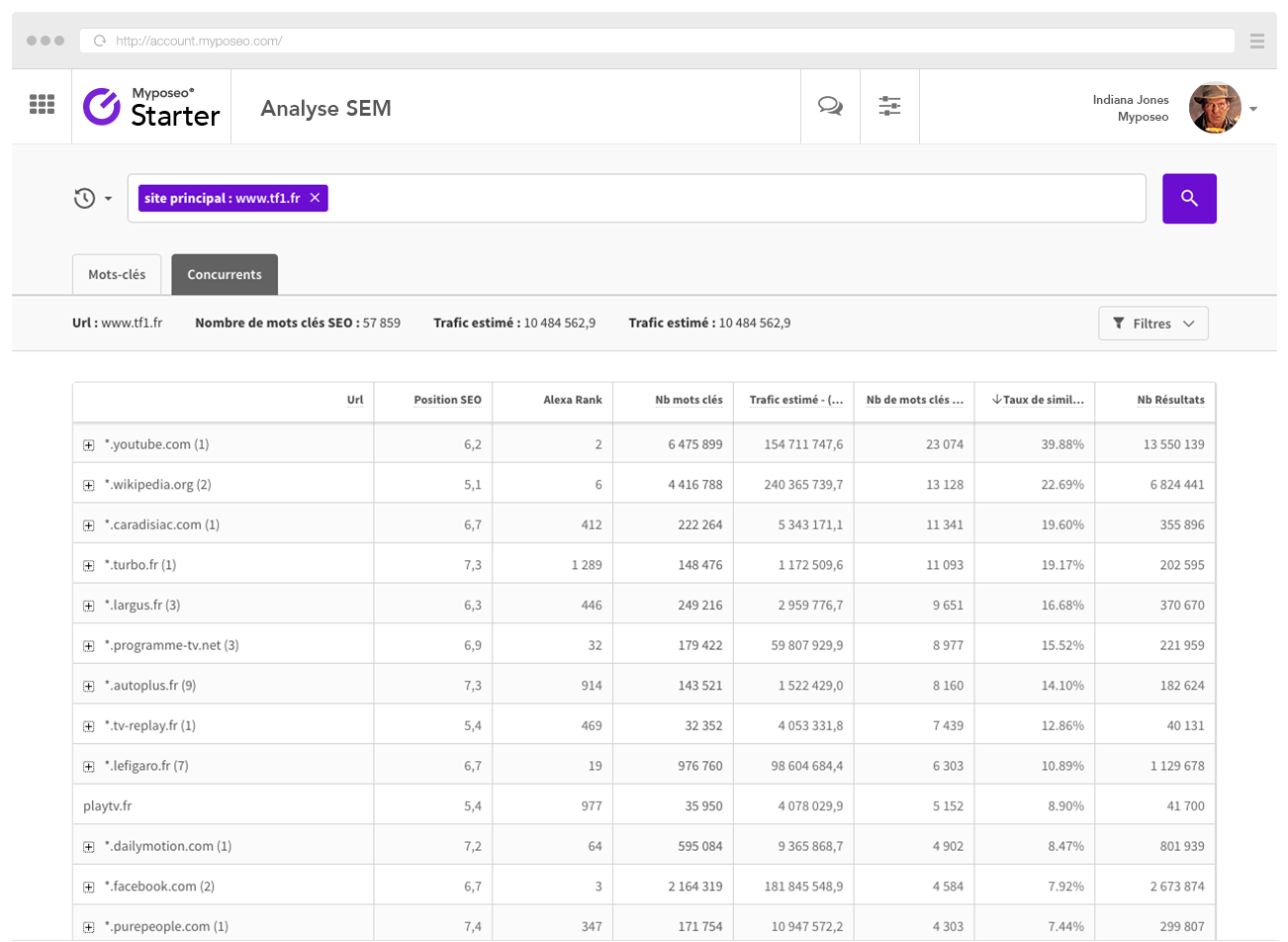Viewport: 1288px width, 942px height.
Task: Click the Analyse SEM page title
Action: (326, 108)
